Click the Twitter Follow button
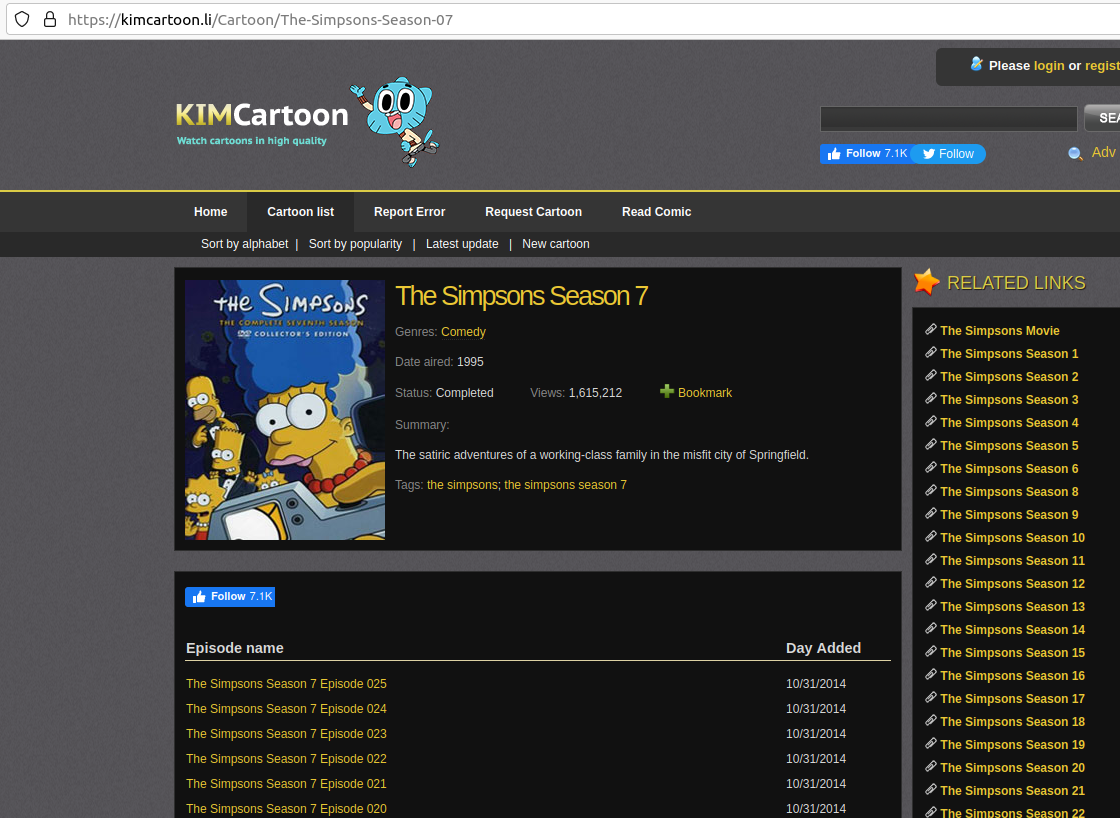The height and width of the screenshot is (818, 1120). click(x=948, y=154)
